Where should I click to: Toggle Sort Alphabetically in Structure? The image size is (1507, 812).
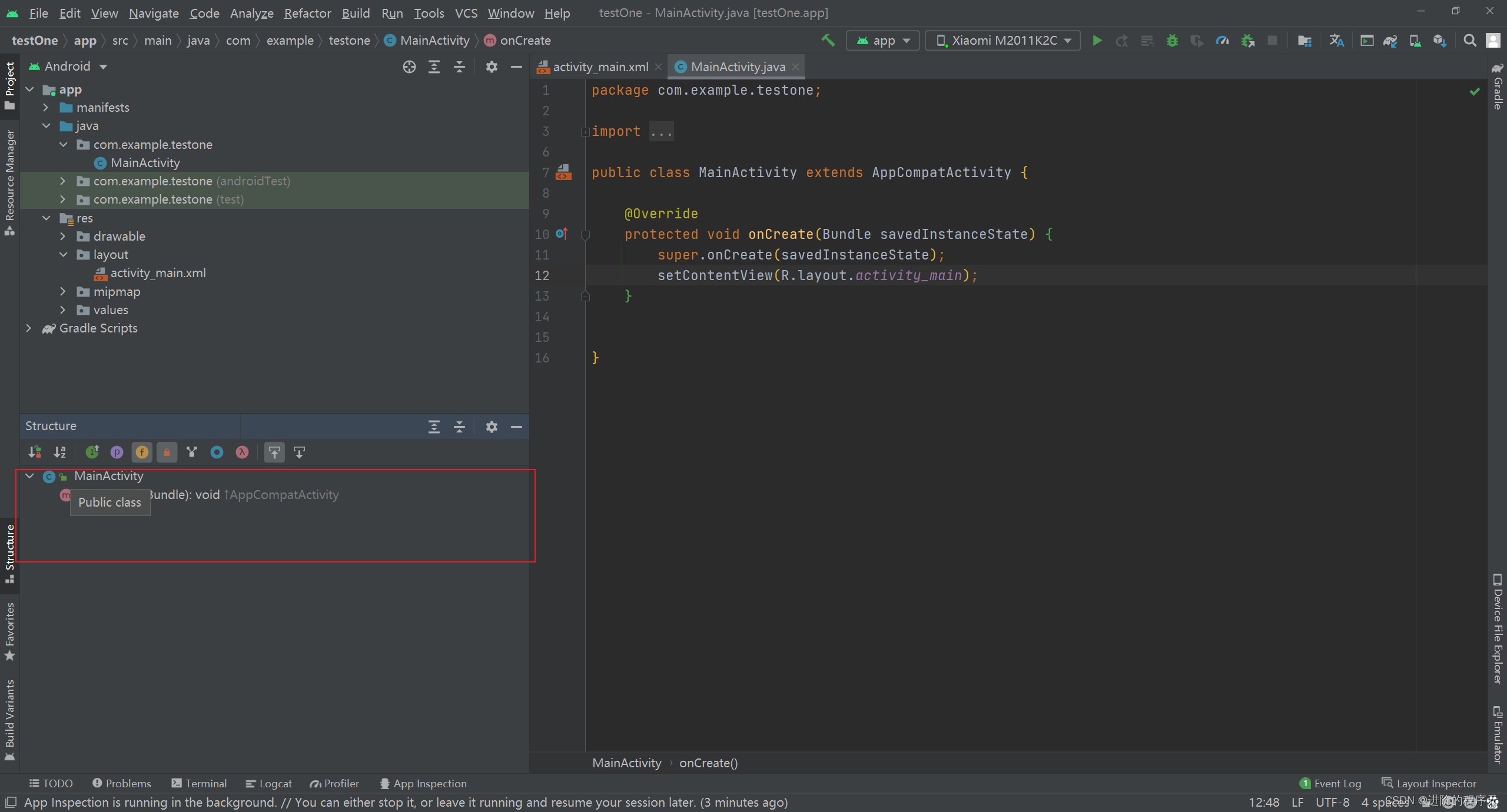[x=59, y=452]
